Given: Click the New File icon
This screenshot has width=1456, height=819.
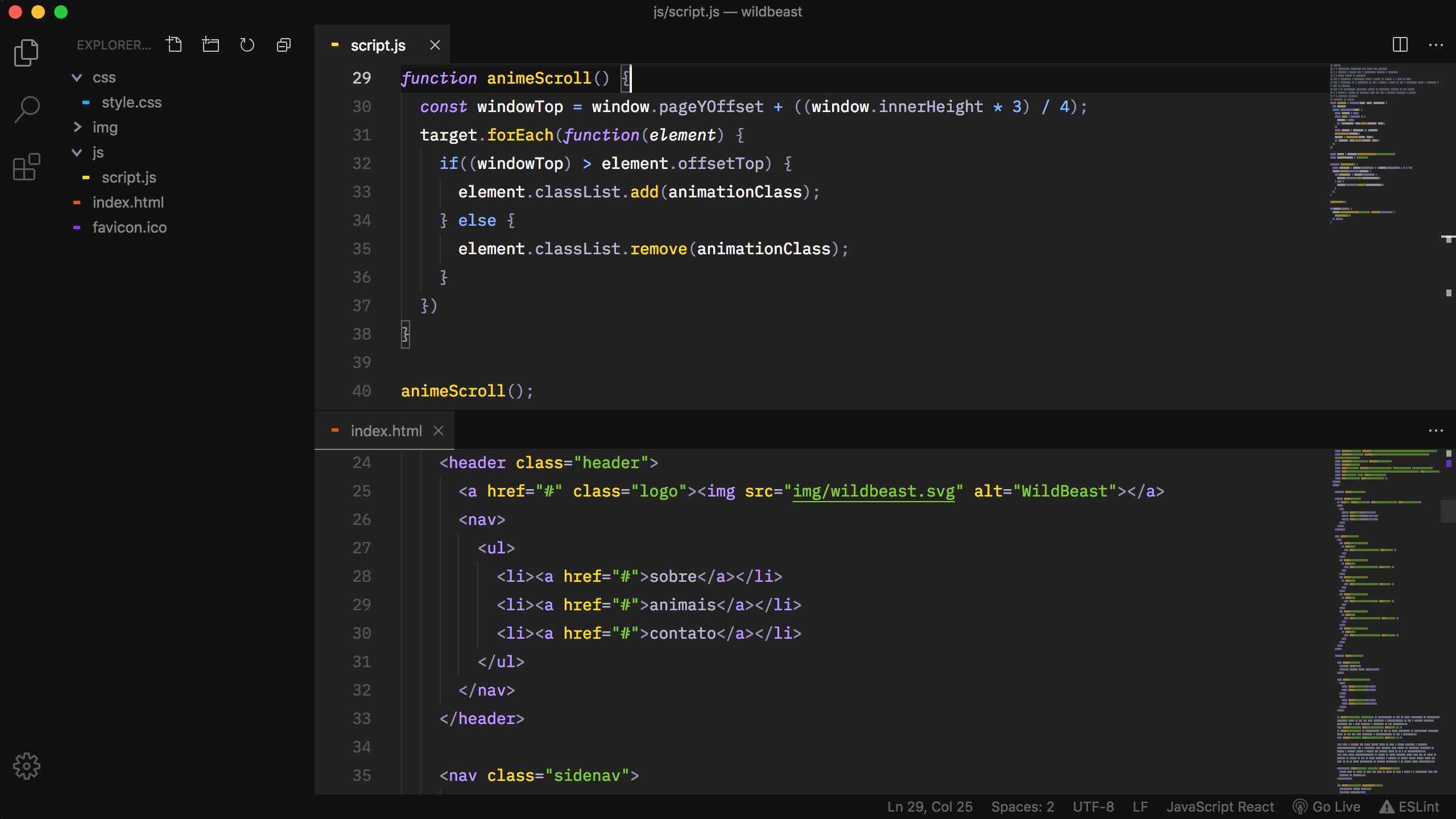Looking at the screenshot, I should coord(174,44).
